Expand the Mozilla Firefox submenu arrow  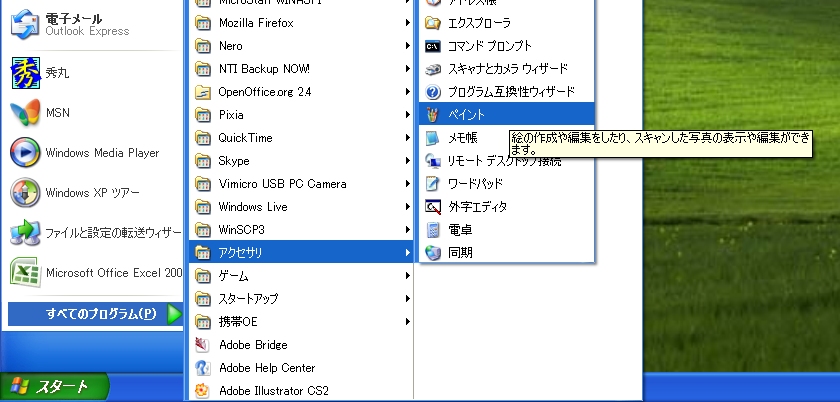(408, 23)
